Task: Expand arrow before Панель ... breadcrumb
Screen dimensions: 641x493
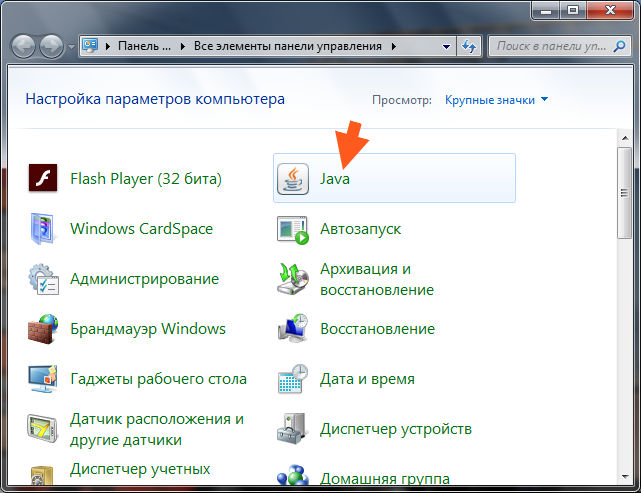Action: (108, 47)
